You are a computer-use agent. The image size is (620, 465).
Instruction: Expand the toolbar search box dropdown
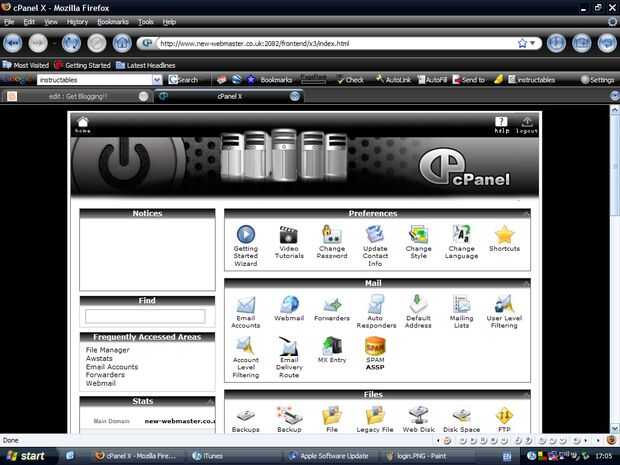coord(157,80)
